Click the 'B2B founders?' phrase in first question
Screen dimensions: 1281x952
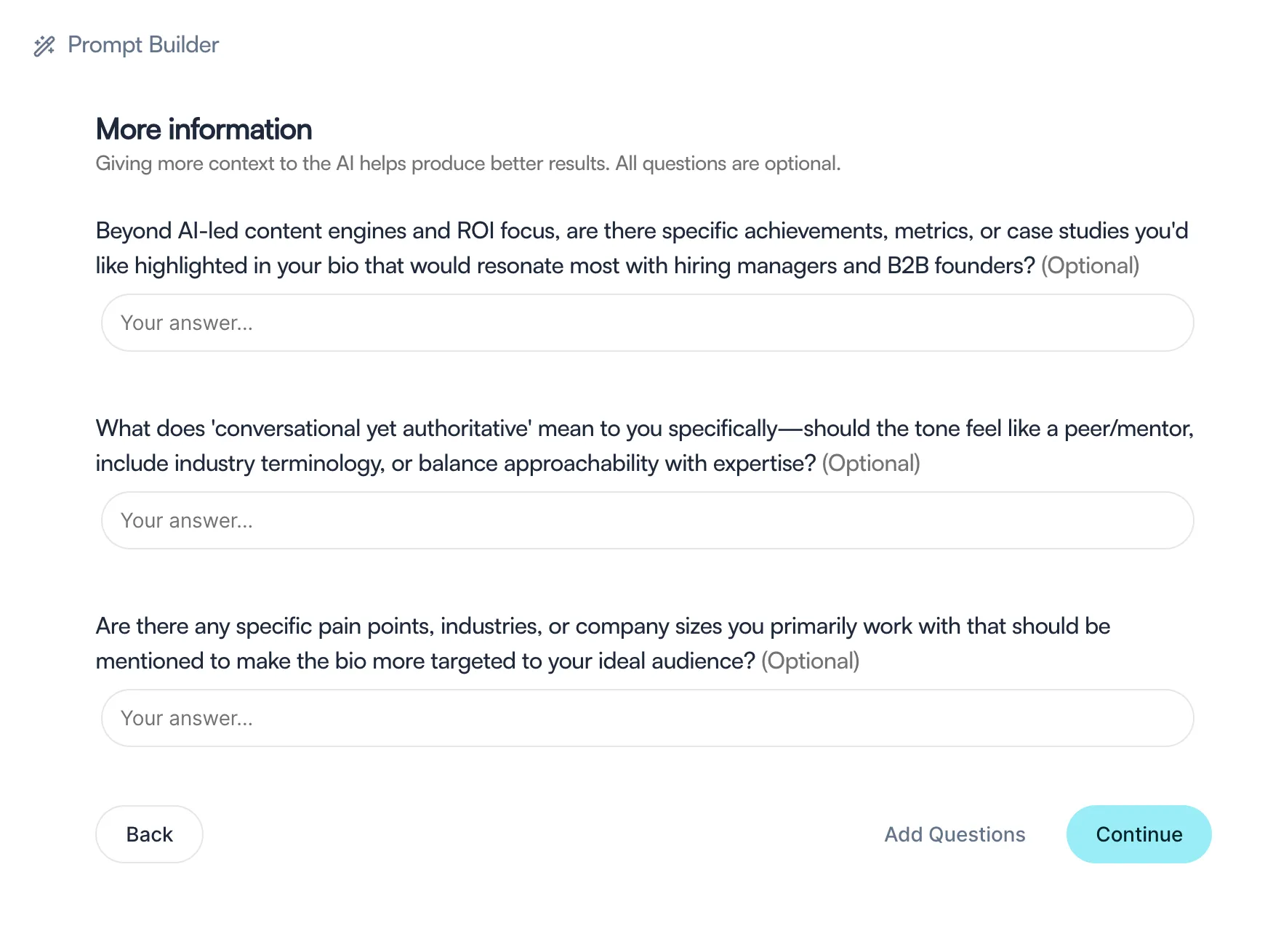960,266
